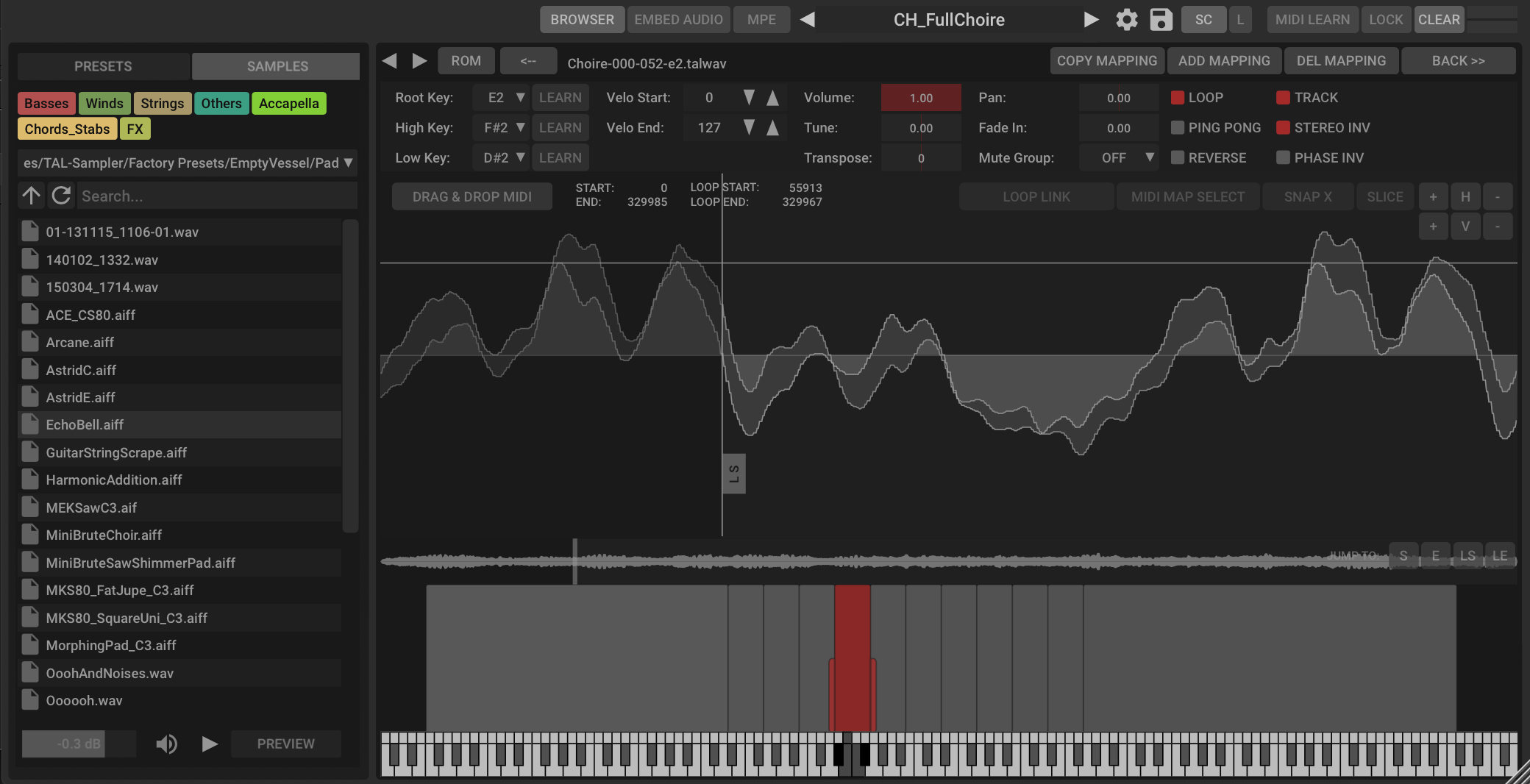The image size is (1530, 784).
Task: Navigate up one folder with arrow icon
Action: 32,196
